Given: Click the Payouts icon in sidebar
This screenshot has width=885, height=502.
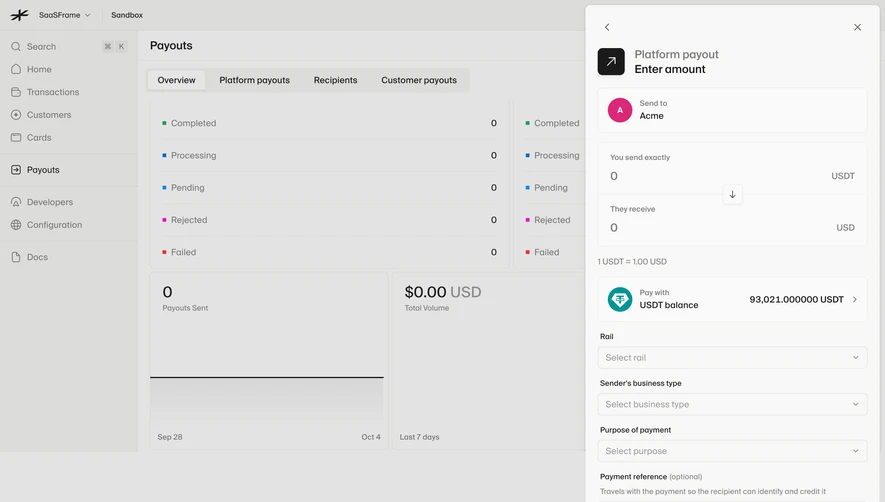Looking at the screenshot, I should tap(16, 169).
